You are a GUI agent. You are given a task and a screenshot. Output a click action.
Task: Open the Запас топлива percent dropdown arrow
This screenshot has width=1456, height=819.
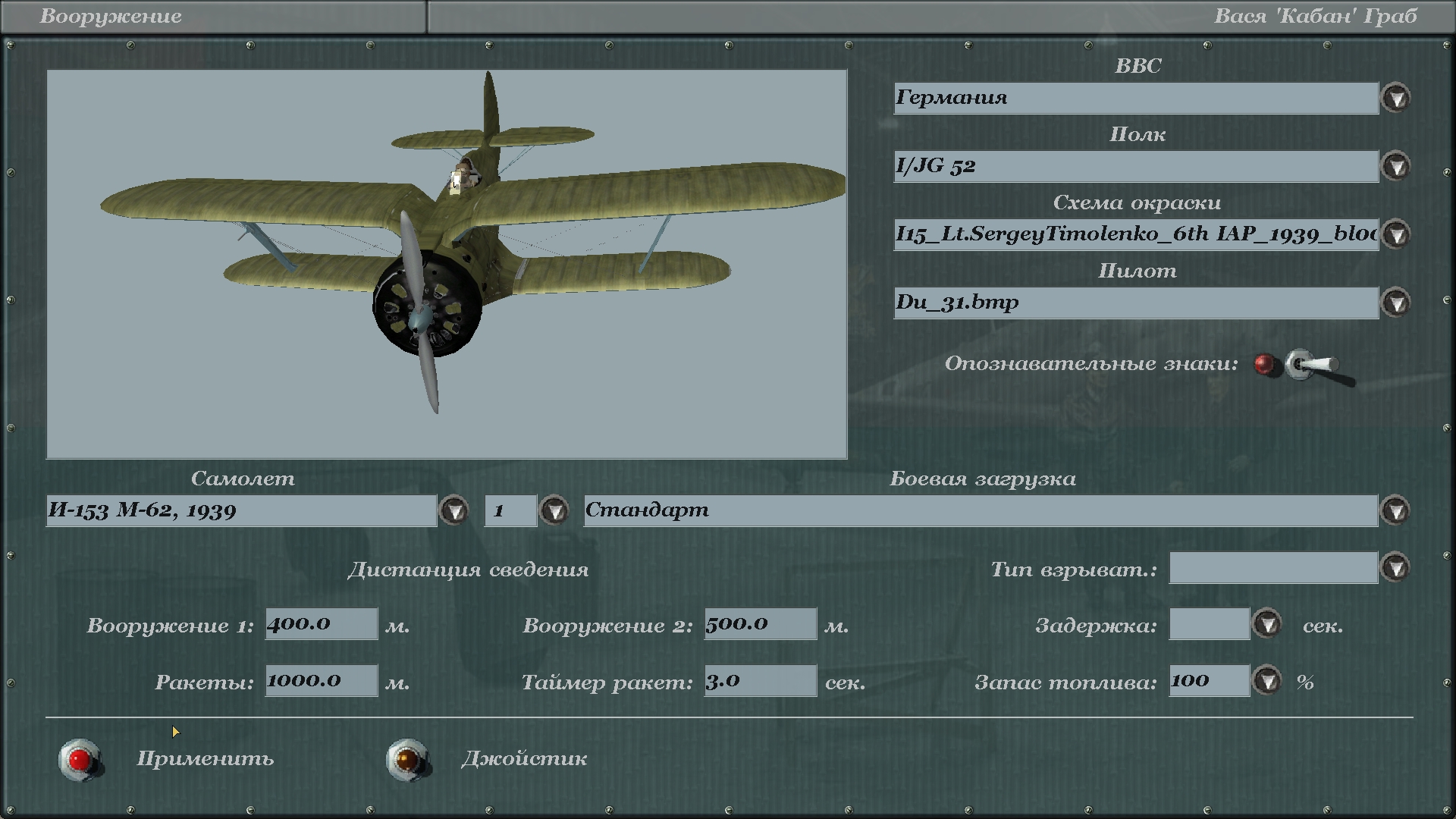(1266, 681)
